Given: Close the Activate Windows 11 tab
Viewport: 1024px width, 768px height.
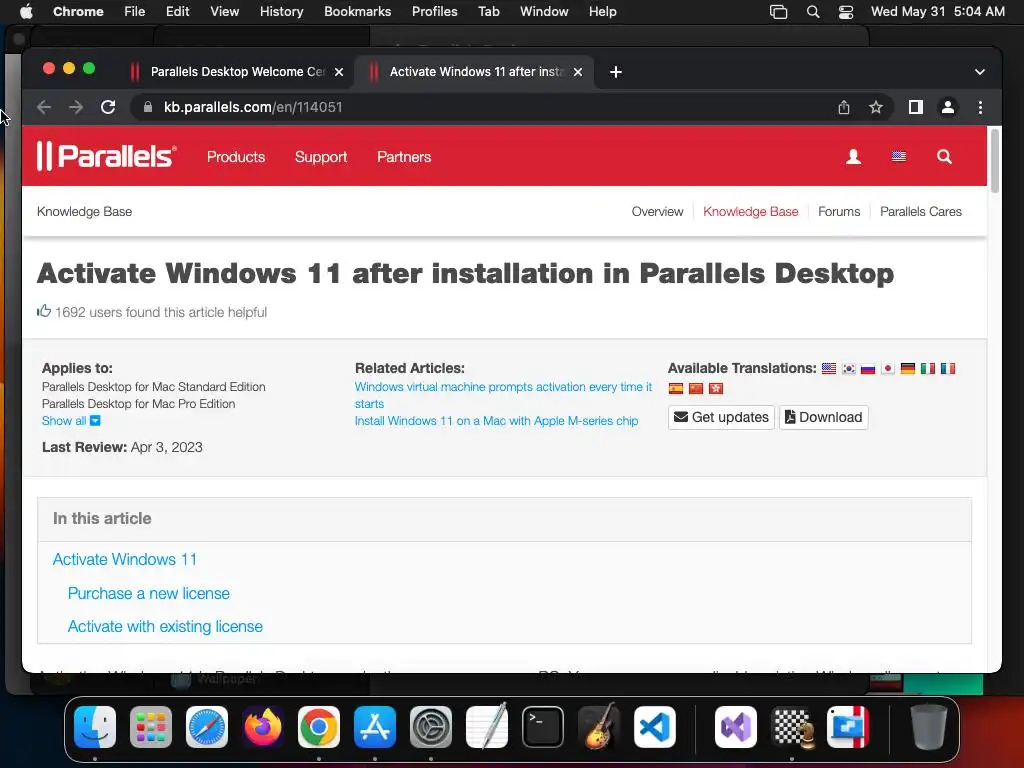Looking at the screenshot, I should 577,72.
